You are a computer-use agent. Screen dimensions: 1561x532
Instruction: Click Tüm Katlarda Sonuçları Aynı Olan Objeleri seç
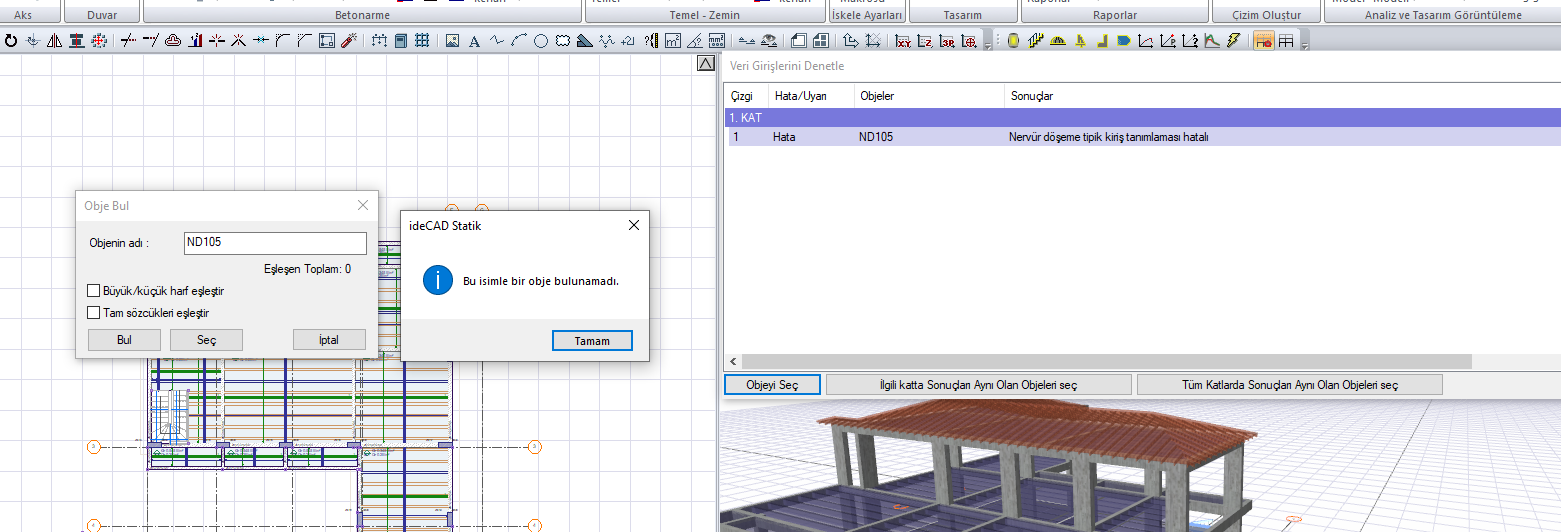coord(1290,385)
